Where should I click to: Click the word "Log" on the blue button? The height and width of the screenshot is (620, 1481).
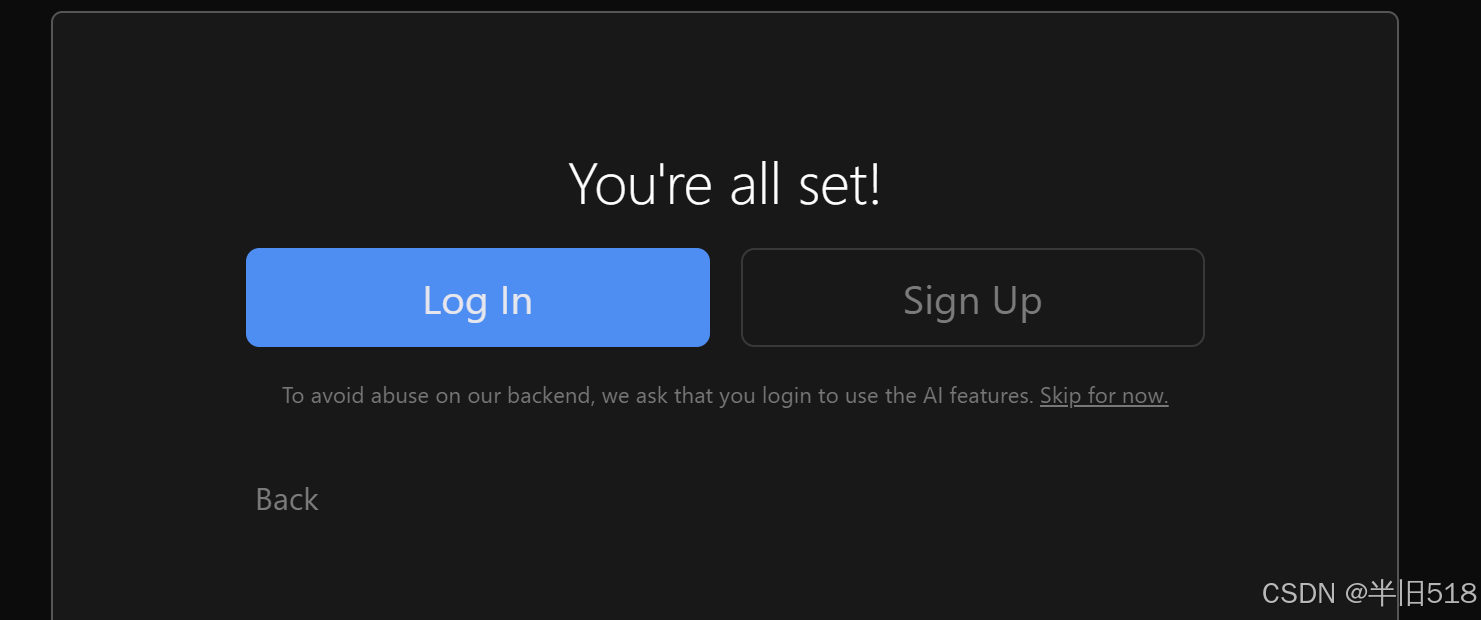[454, 300]
